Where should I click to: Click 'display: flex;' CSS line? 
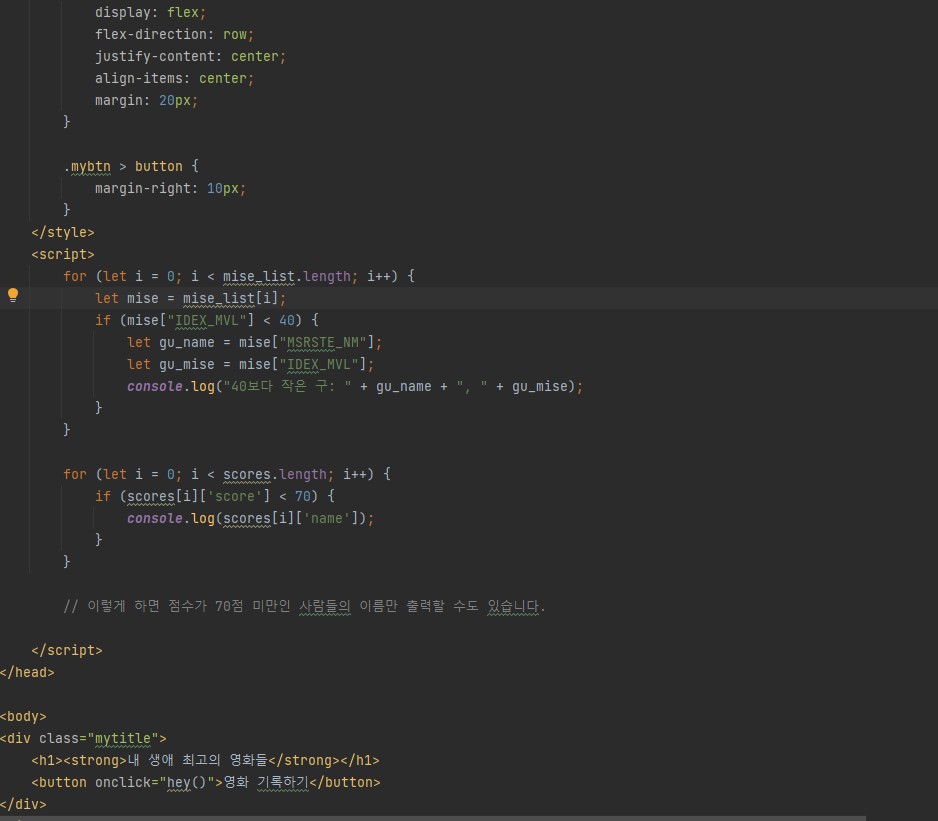(x=150, y=13)
